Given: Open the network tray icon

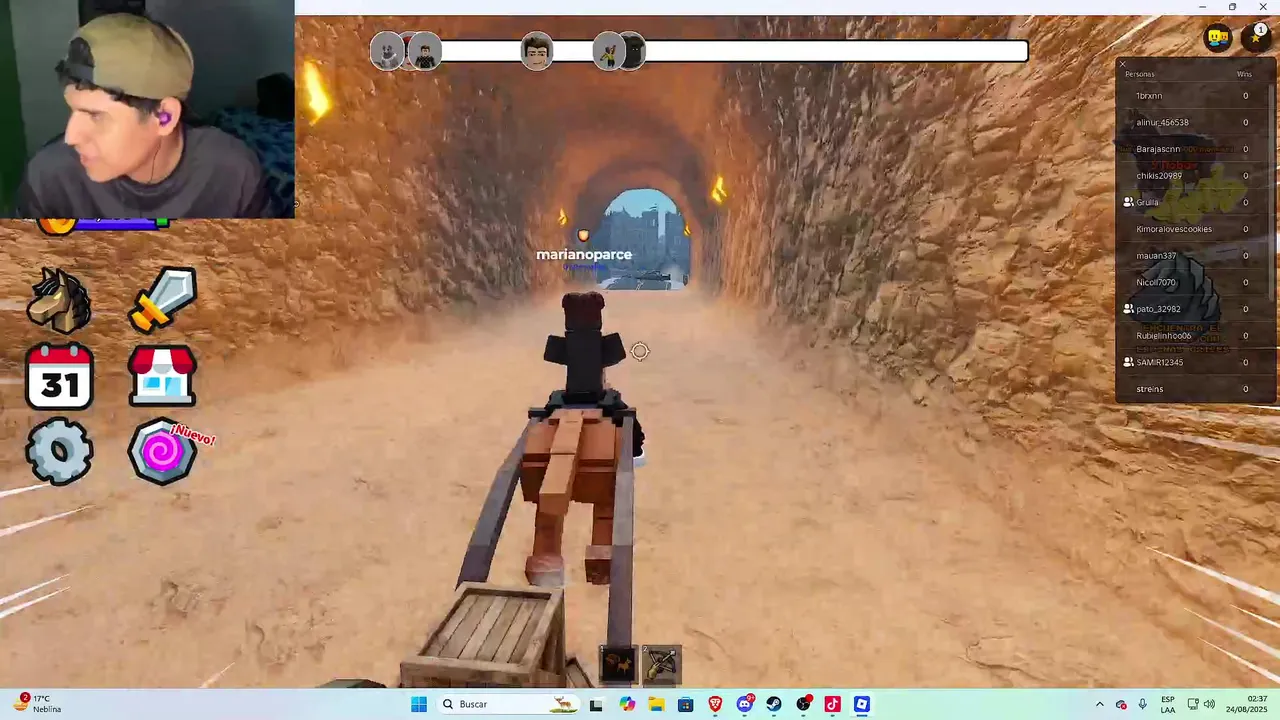Looking at the screenshot, I should click(x=1193, y=704).
